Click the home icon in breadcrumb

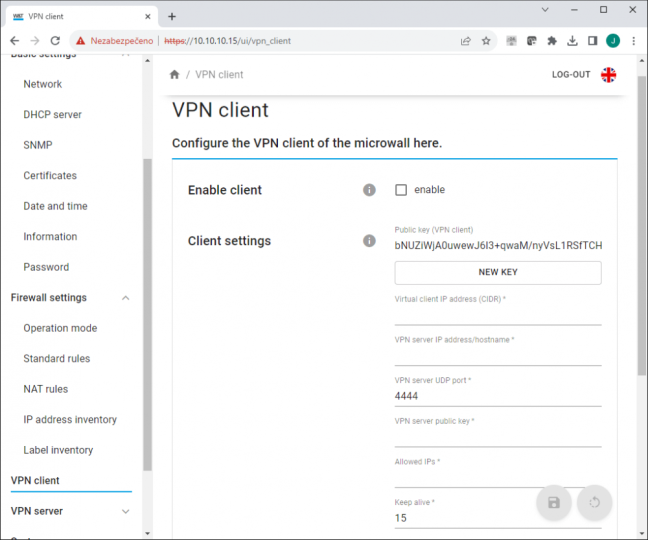pos(174,74)
